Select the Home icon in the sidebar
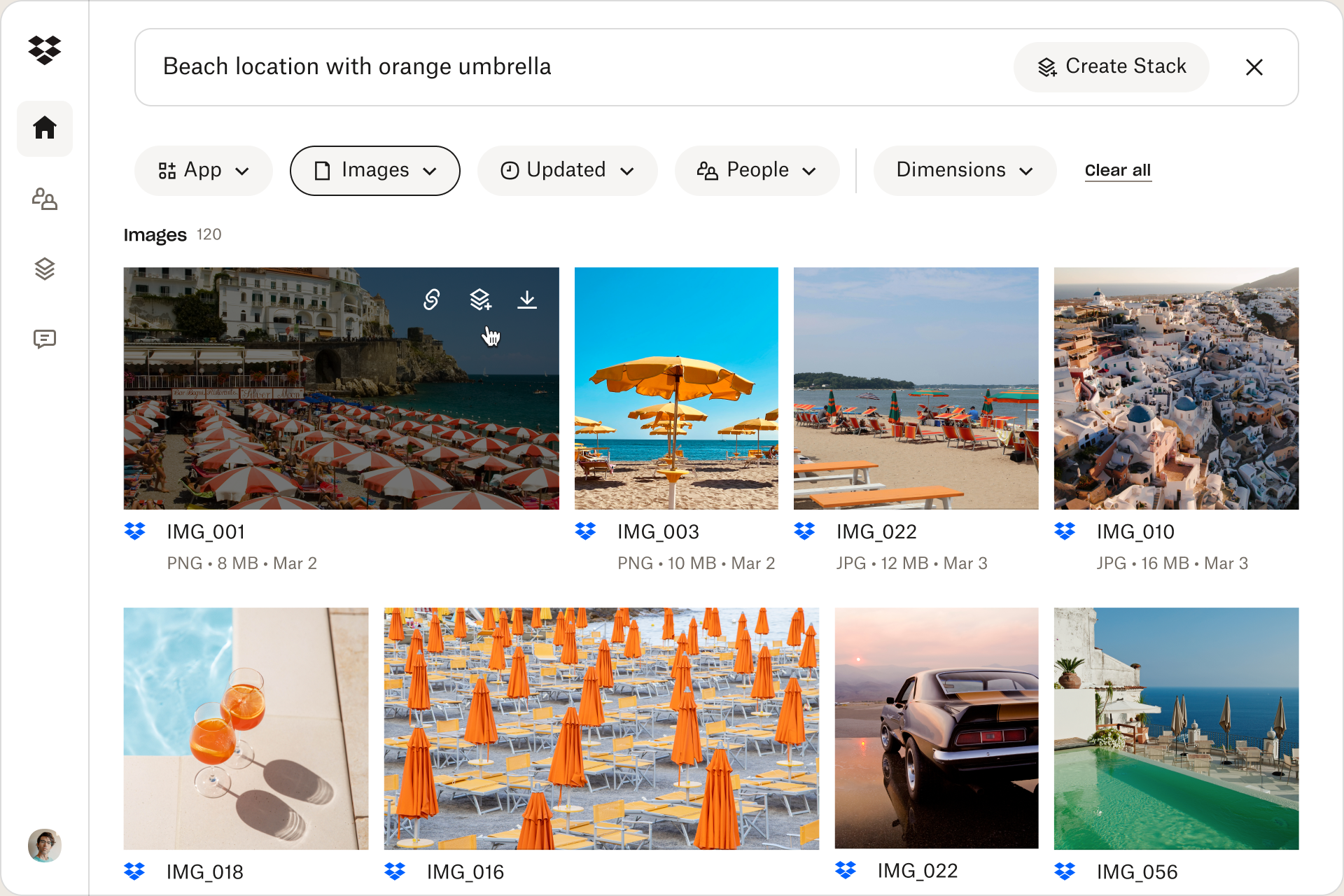The image size is (1344, 896). (x=44, y=129)
